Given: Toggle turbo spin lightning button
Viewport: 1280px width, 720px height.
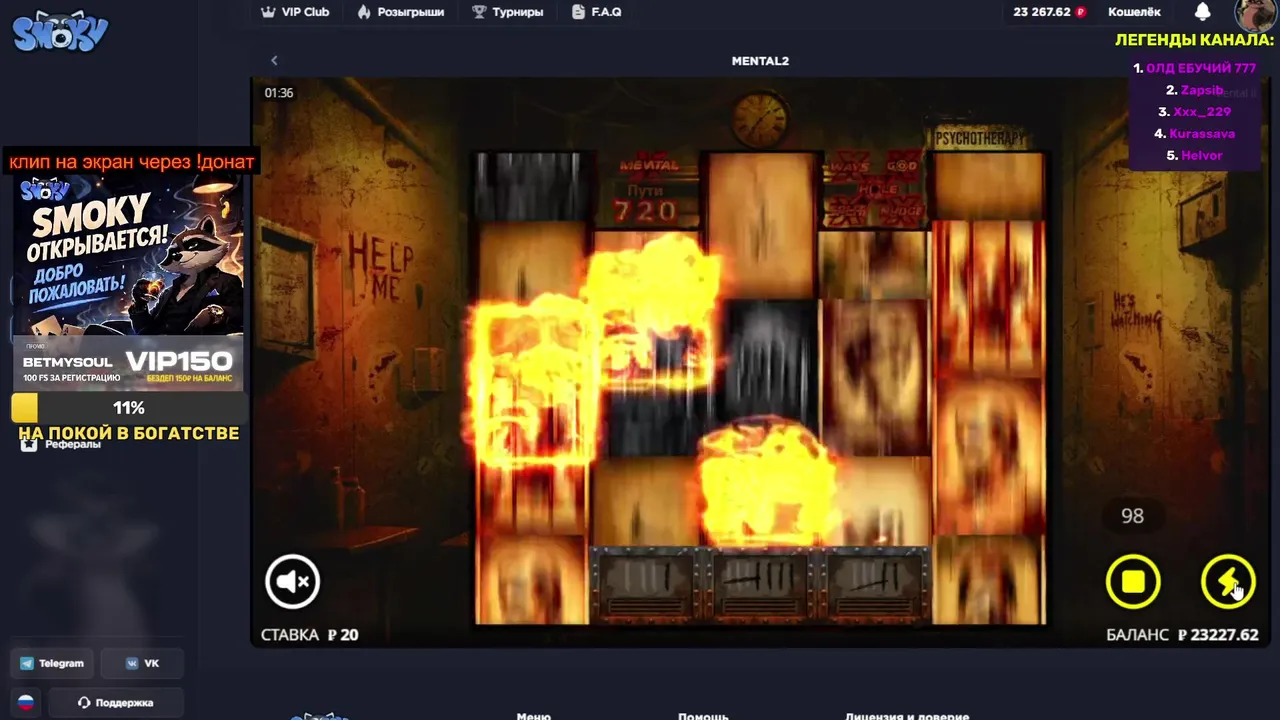Looking at the screenshot, I should click(1228, 582).
